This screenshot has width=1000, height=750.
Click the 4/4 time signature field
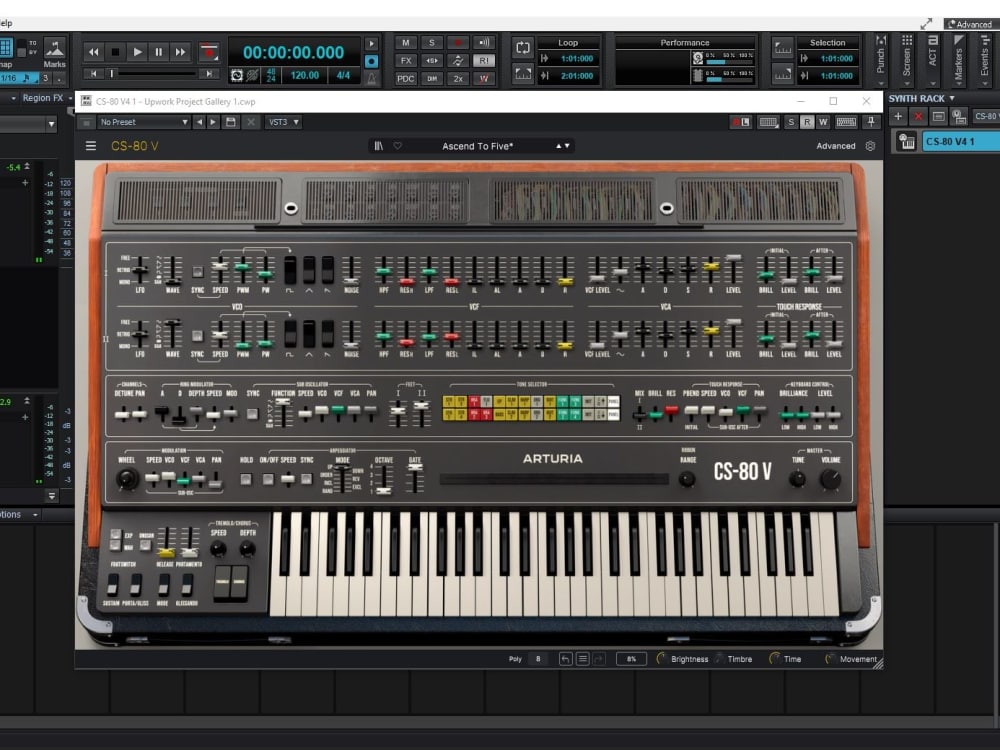point(343,75)
